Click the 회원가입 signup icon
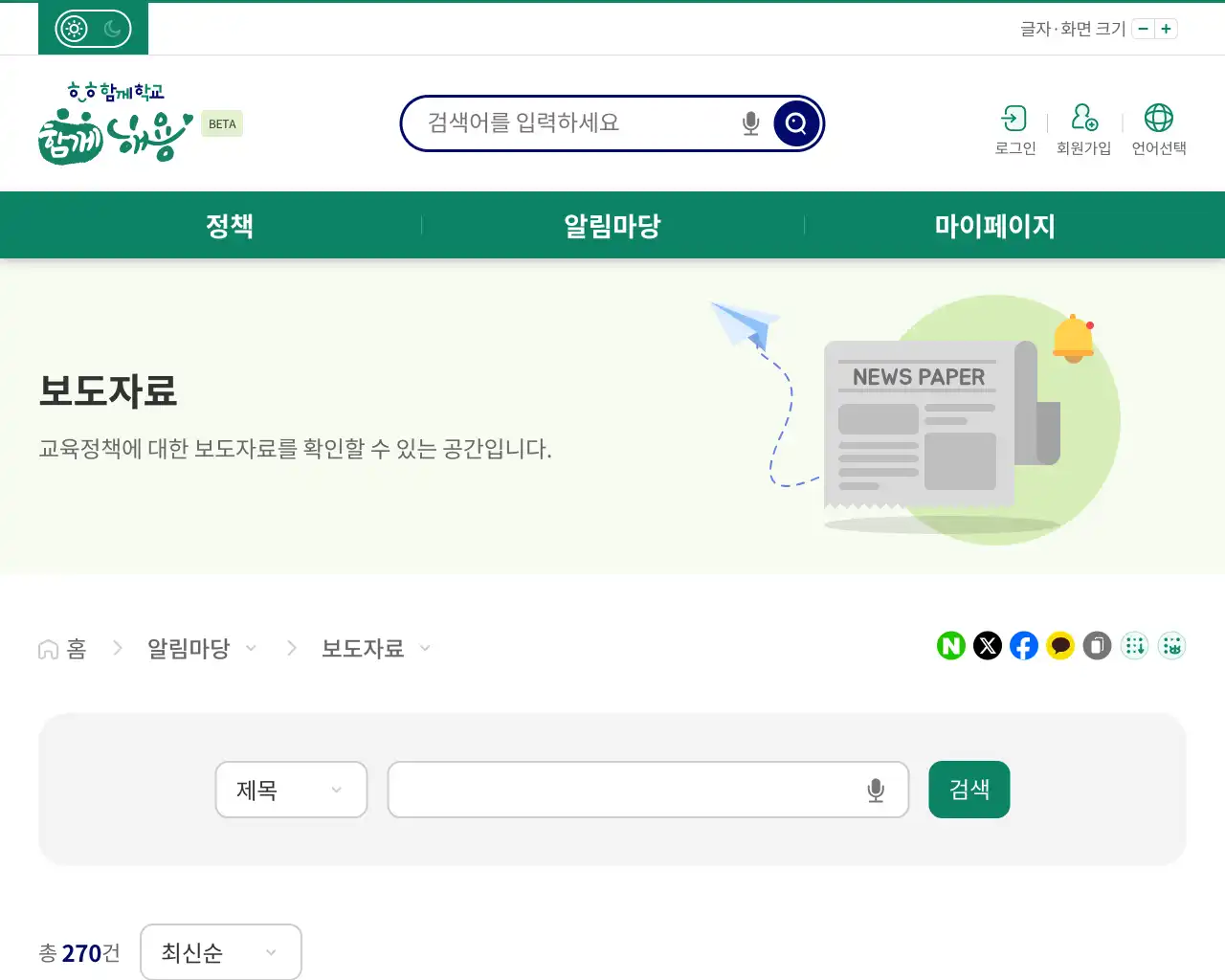1225x980 pixels. coord(1083,120)
